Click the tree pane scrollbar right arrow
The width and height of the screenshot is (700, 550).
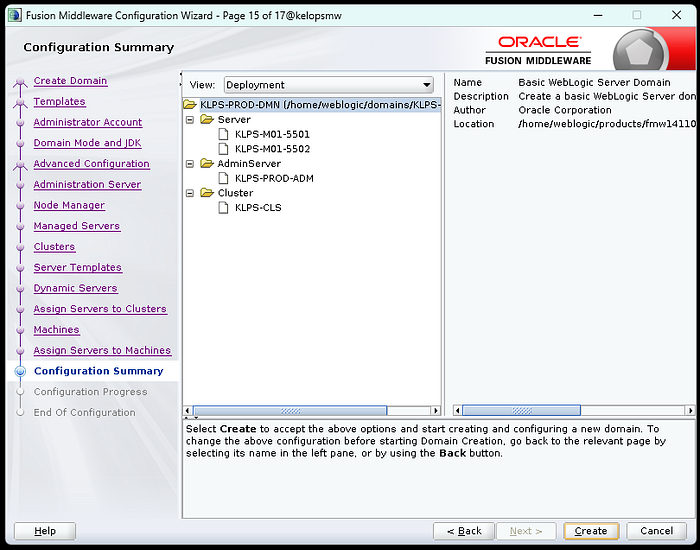[436, 410]
